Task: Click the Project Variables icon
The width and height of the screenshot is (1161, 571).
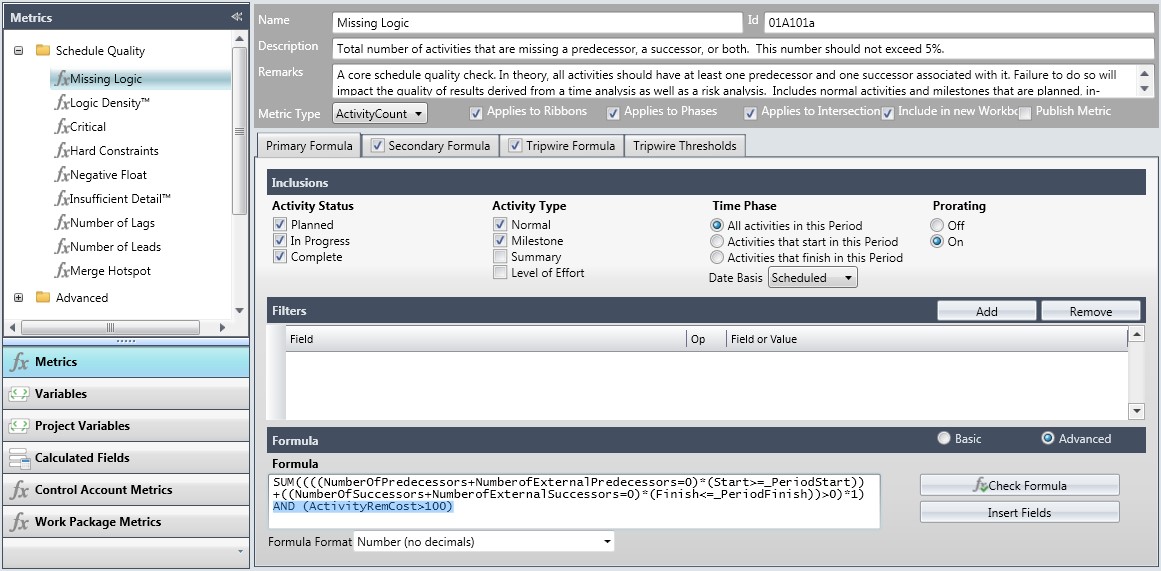Action: (x=19, y=426)
